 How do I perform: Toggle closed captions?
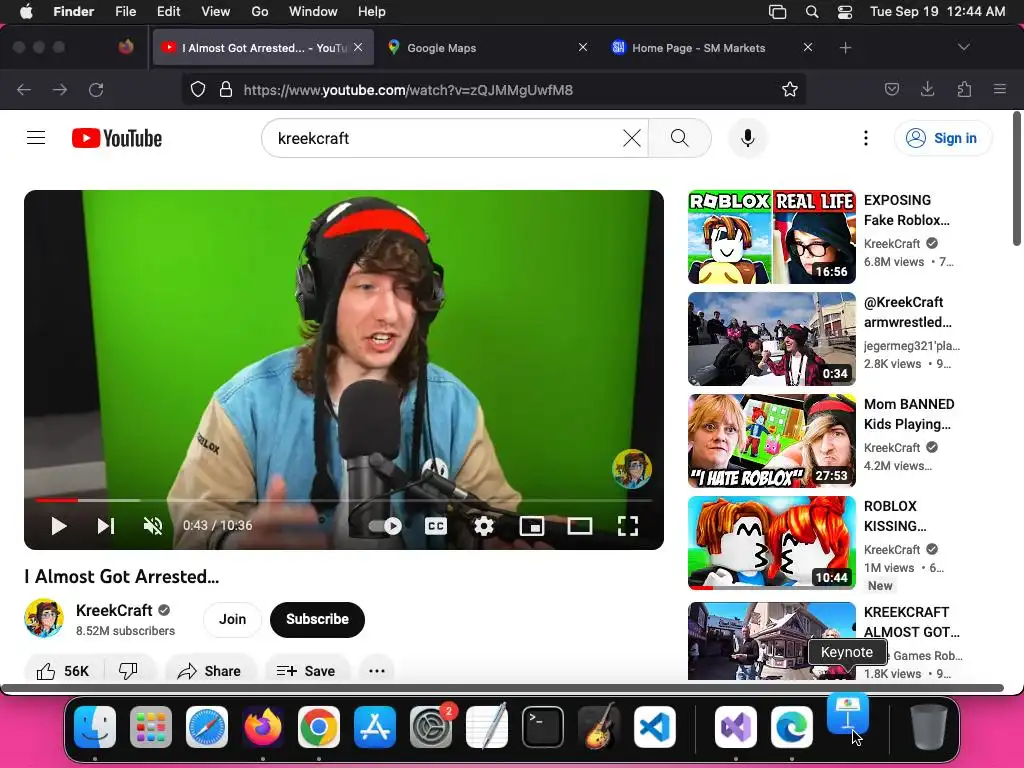[436, 526]
